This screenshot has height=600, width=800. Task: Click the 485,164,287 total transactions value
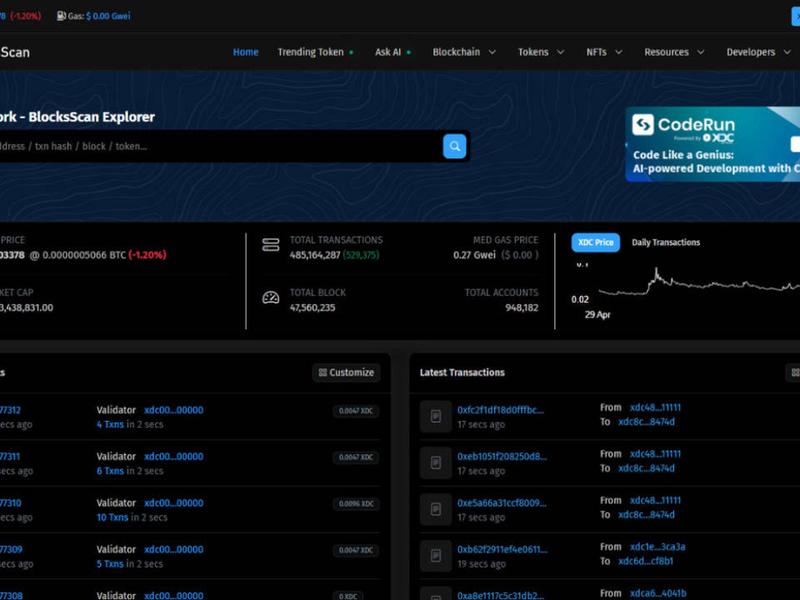pos(315,255)
